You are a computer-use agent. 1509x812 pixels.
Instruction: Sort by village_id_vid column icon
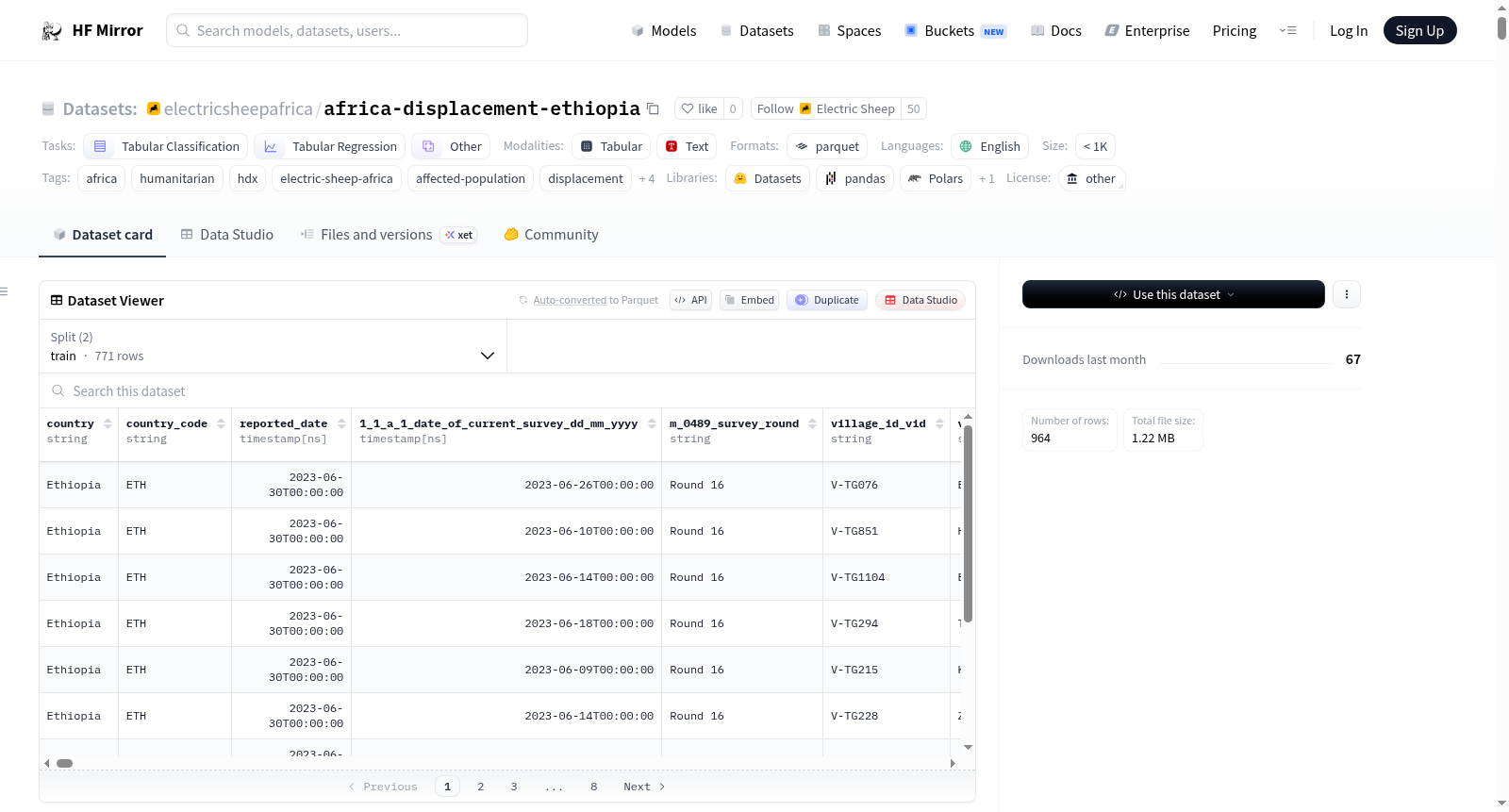(939, 423)
